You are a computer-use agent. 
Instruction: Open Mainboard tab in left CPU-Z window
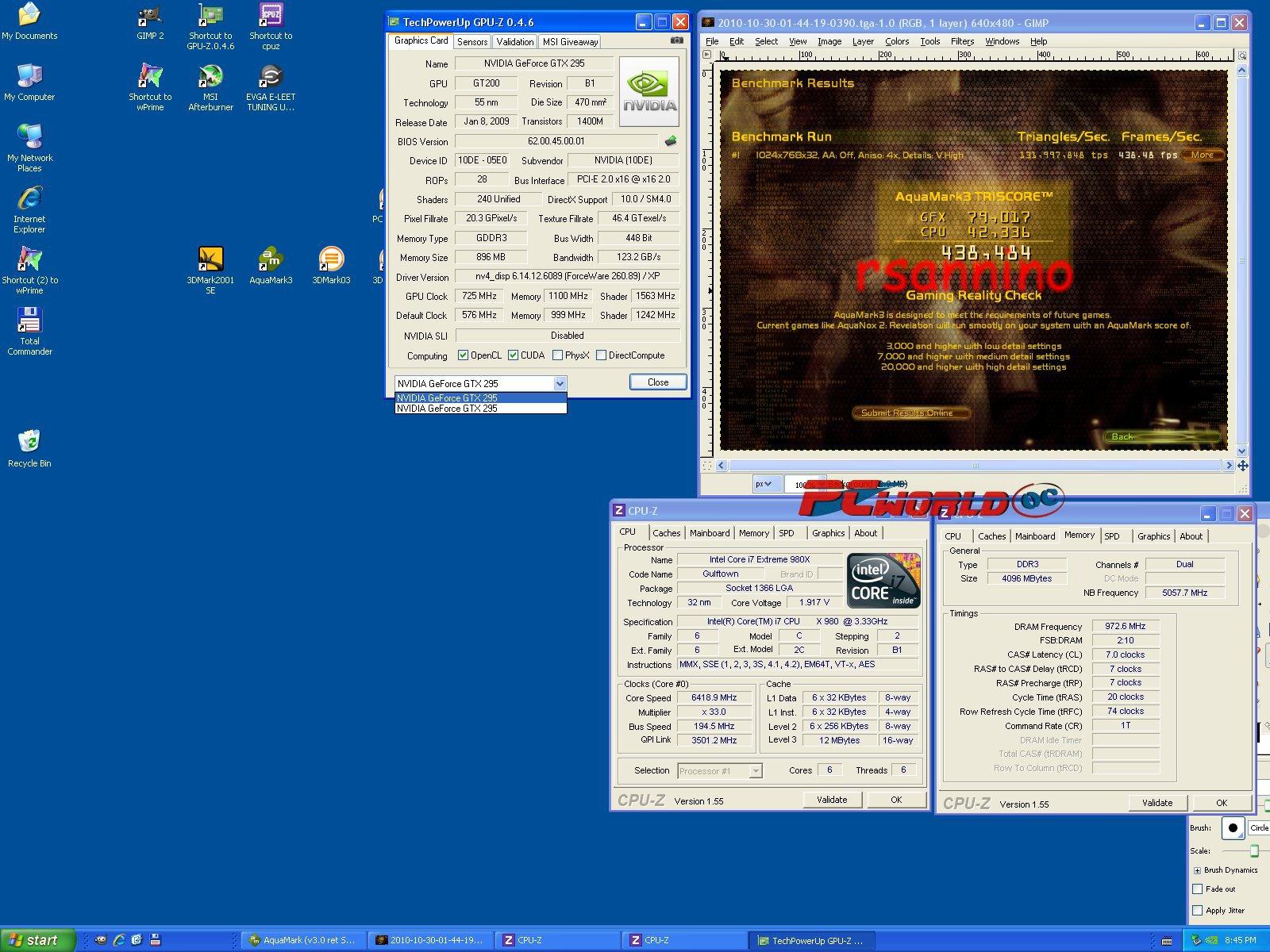pyautogui.click(x=710, y=533)
